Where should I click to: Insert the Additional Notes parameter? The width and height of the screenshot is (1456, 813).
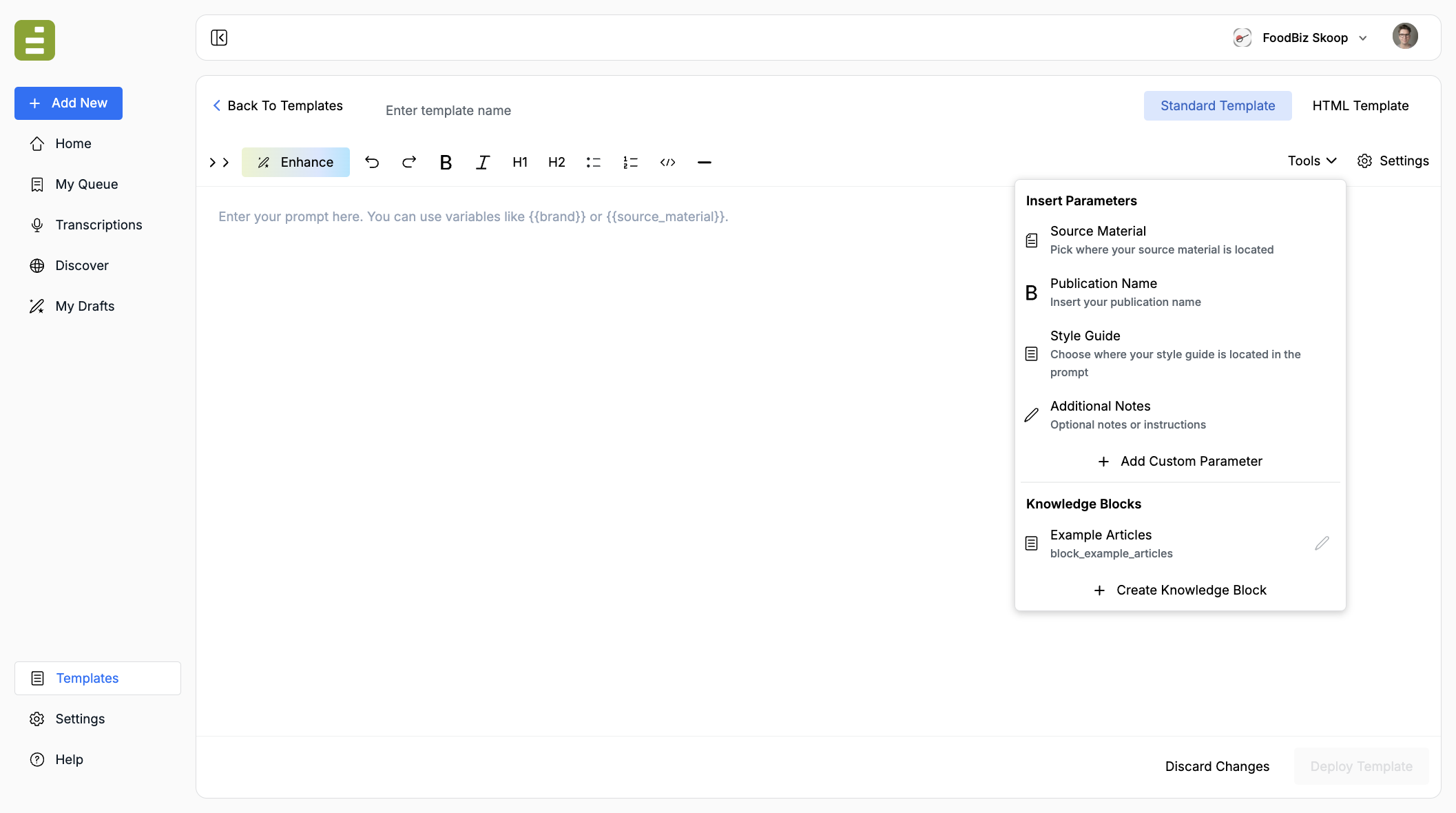(x=1181, y=415)
